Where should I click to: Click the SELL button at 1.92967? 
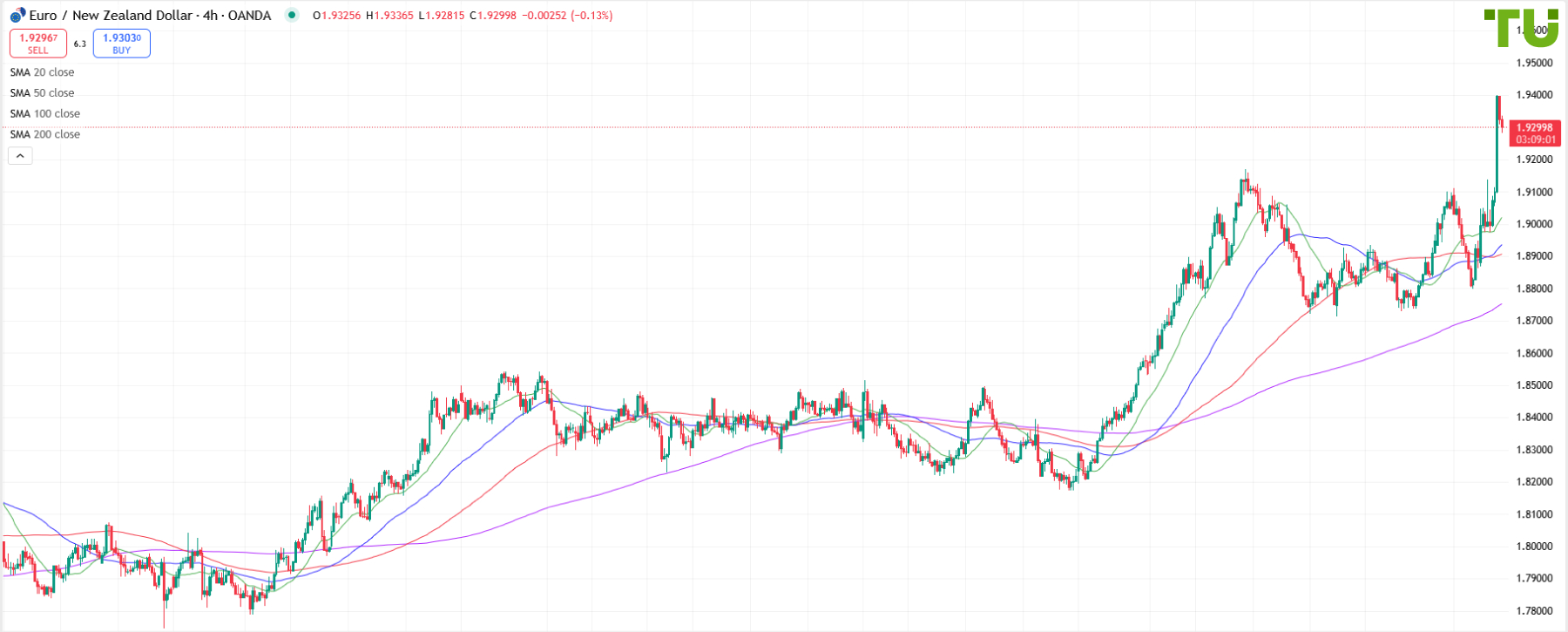click(38, 44)
